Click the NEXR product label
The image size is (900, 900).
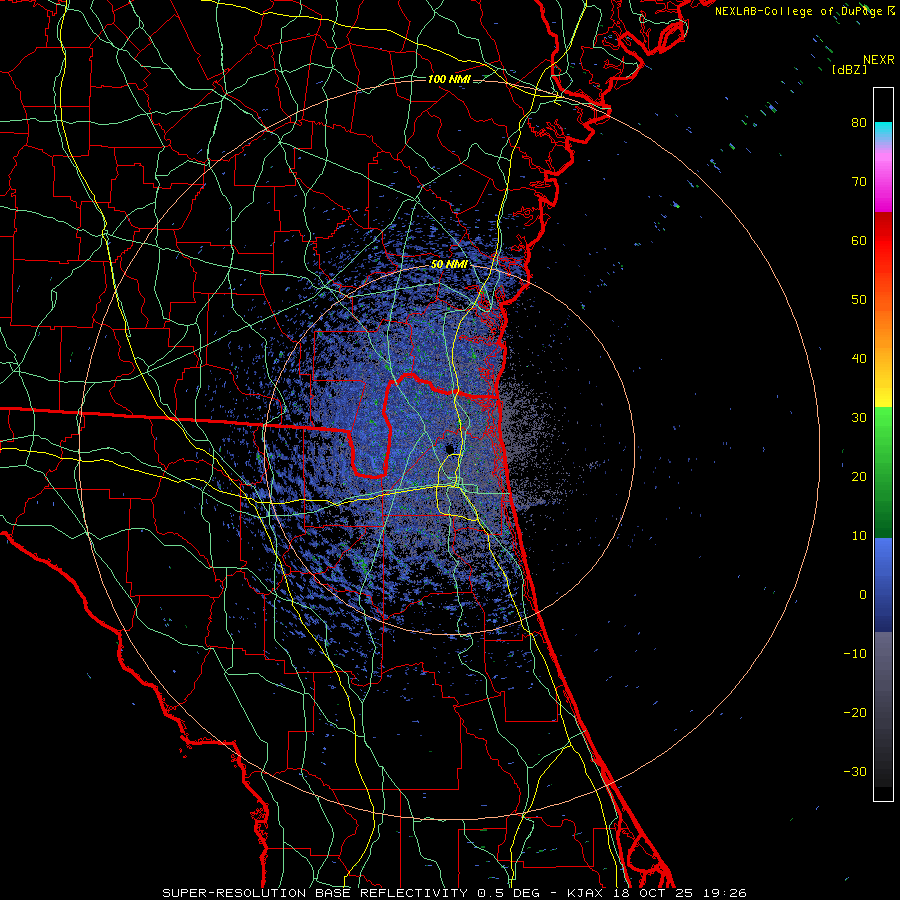tap(878, 60)
